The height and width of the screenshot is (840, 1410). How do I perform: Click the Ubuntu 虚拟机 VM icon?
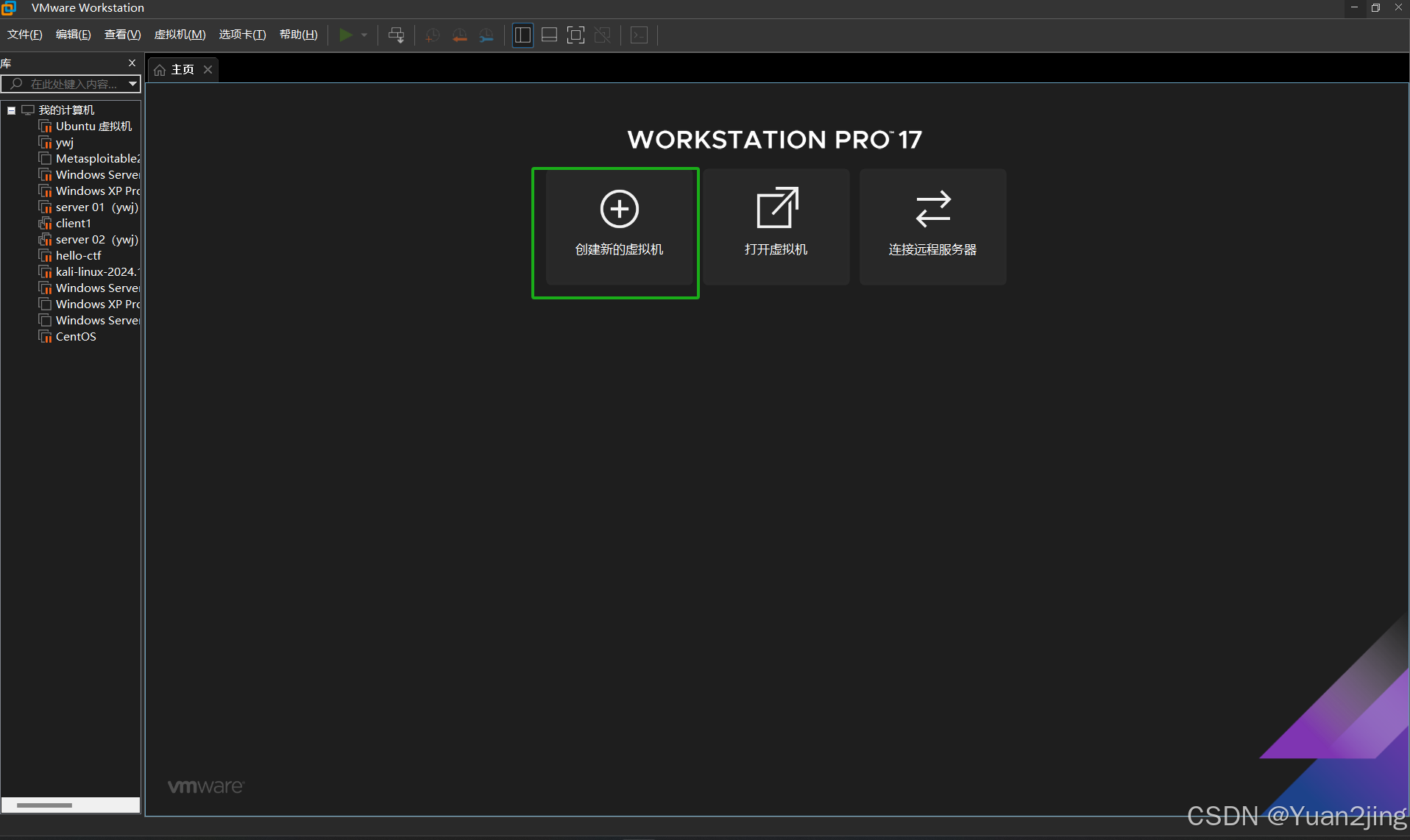(45, 127)
